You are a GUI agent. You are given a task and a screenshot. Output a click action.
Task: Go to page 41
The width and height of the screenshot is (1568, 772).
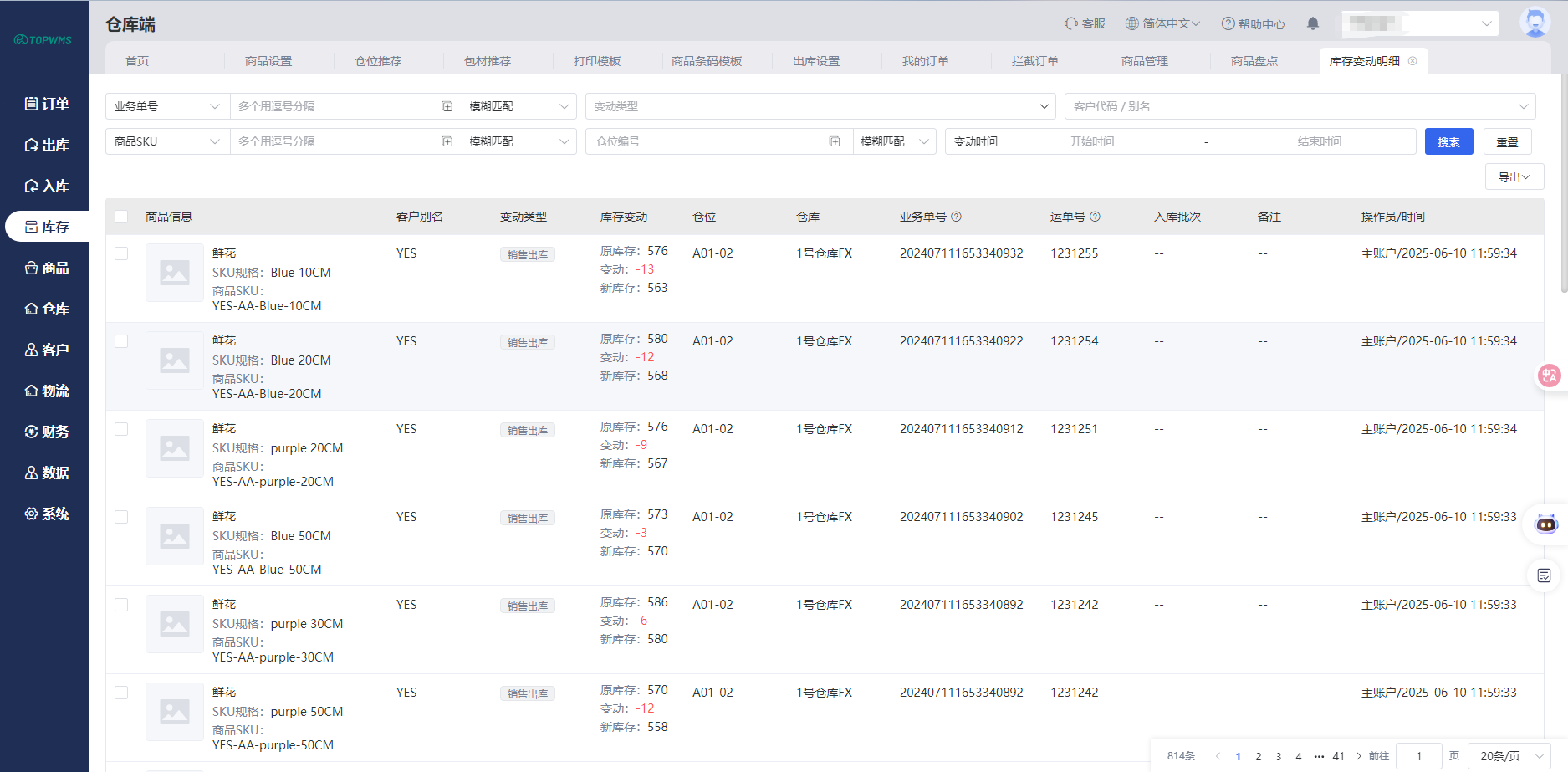[x=1339, y=756]
